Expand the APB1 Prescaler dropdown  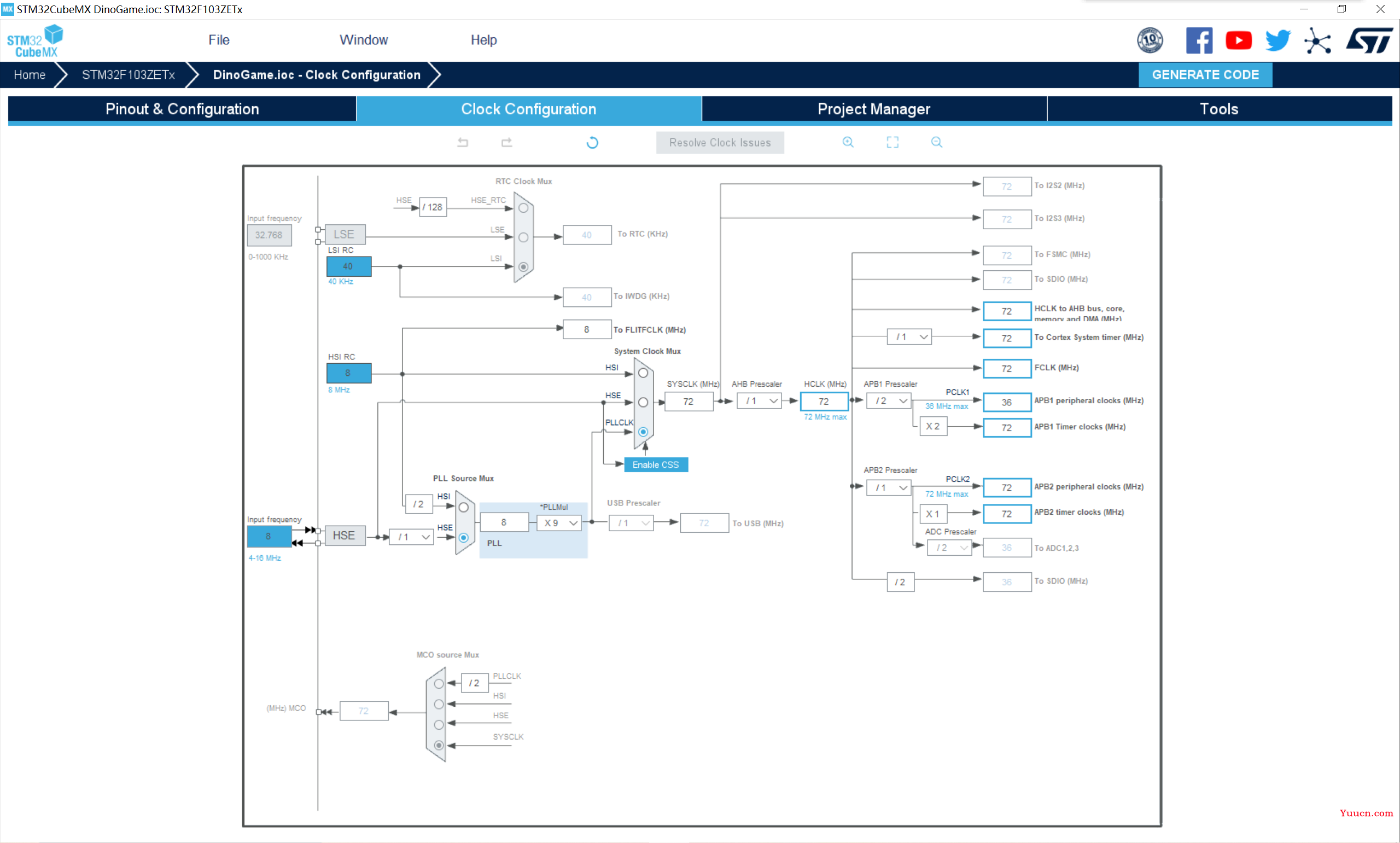tap(892, 400)
